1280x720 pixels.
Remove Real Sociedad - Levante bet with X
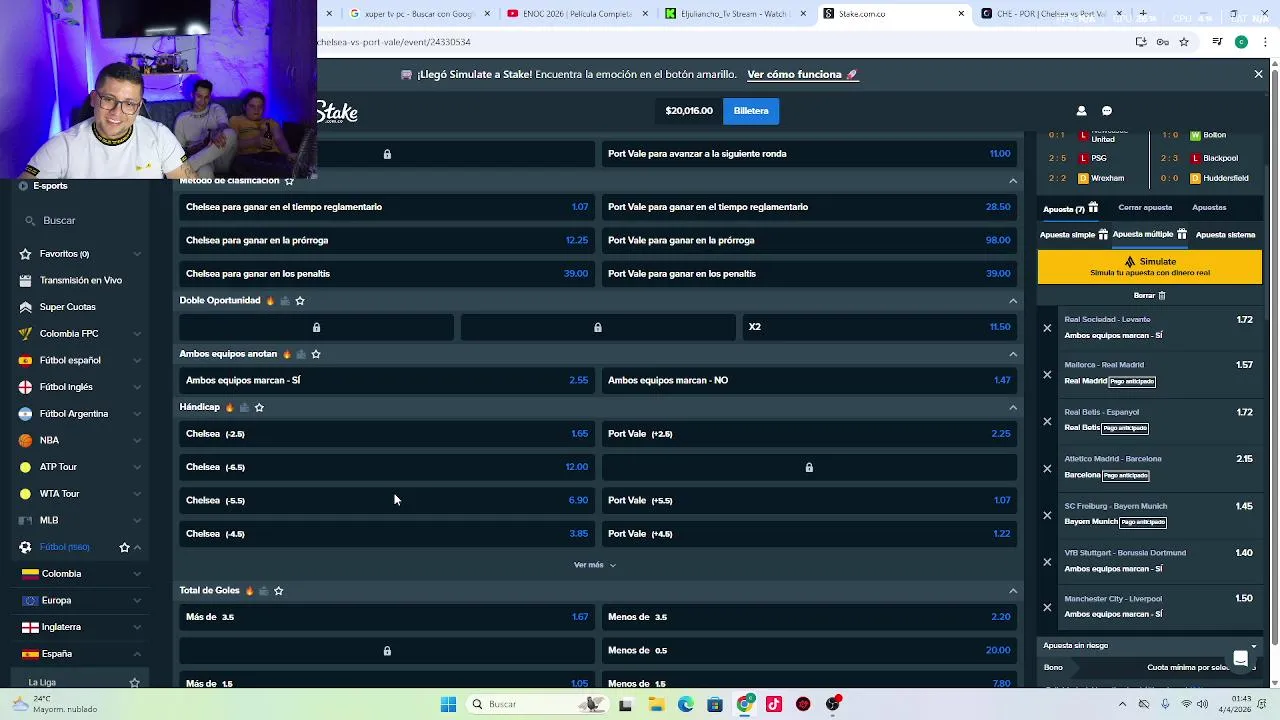pos(1047,328)
